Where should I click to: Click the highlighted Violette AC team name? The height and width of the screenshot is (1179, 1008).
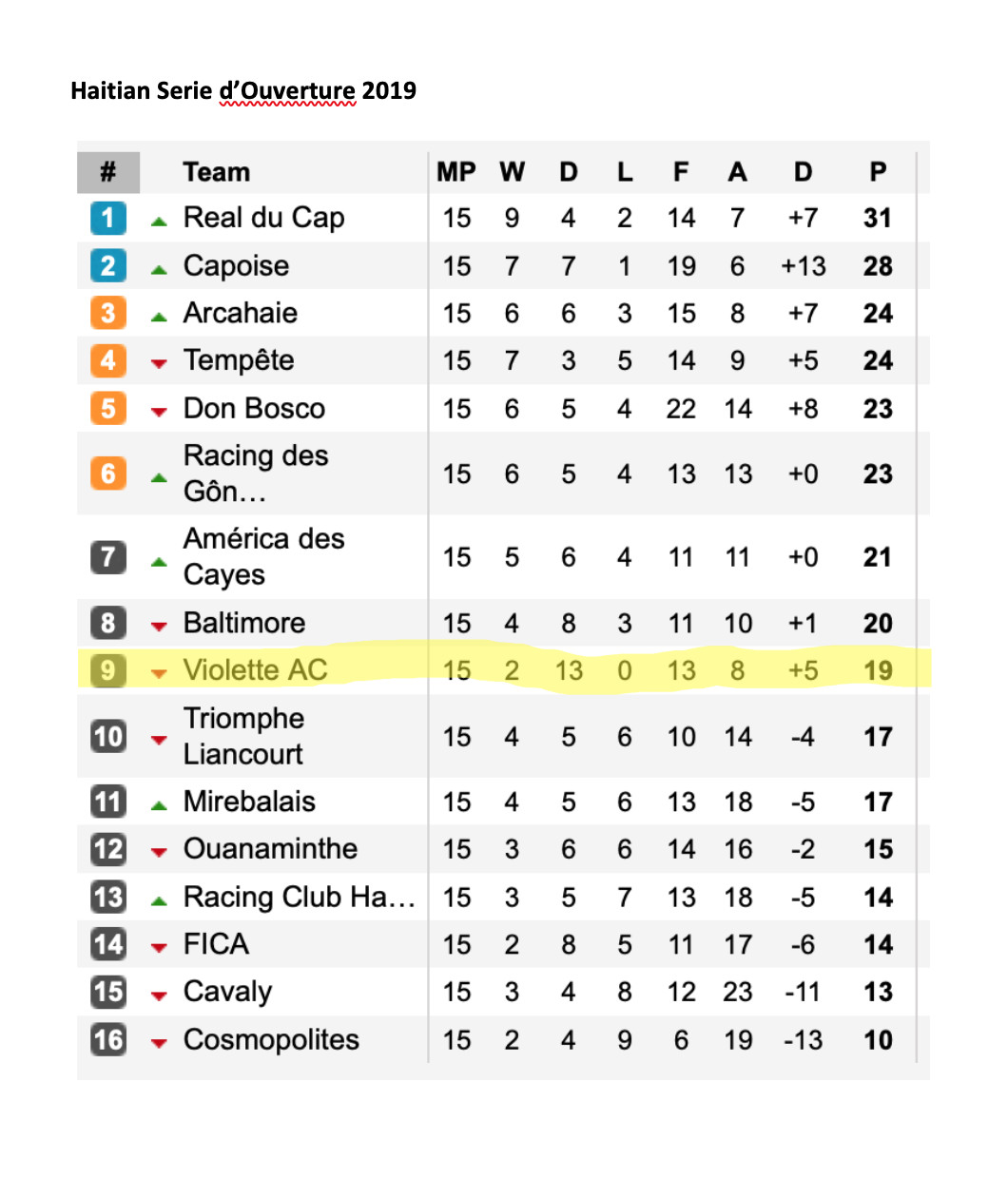255,670
